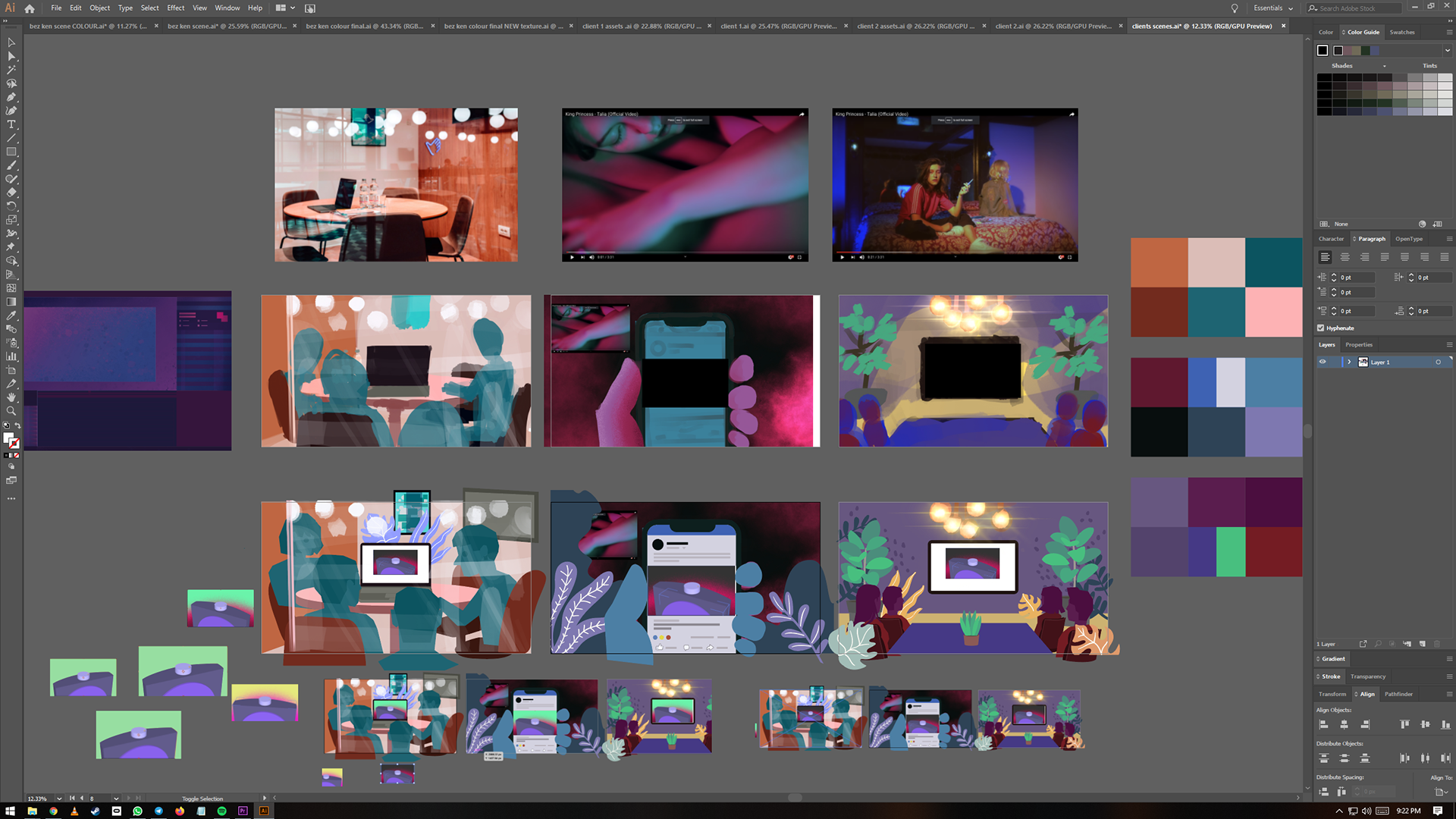
Task: Select the Eyedropper tool
Action: 11,315
